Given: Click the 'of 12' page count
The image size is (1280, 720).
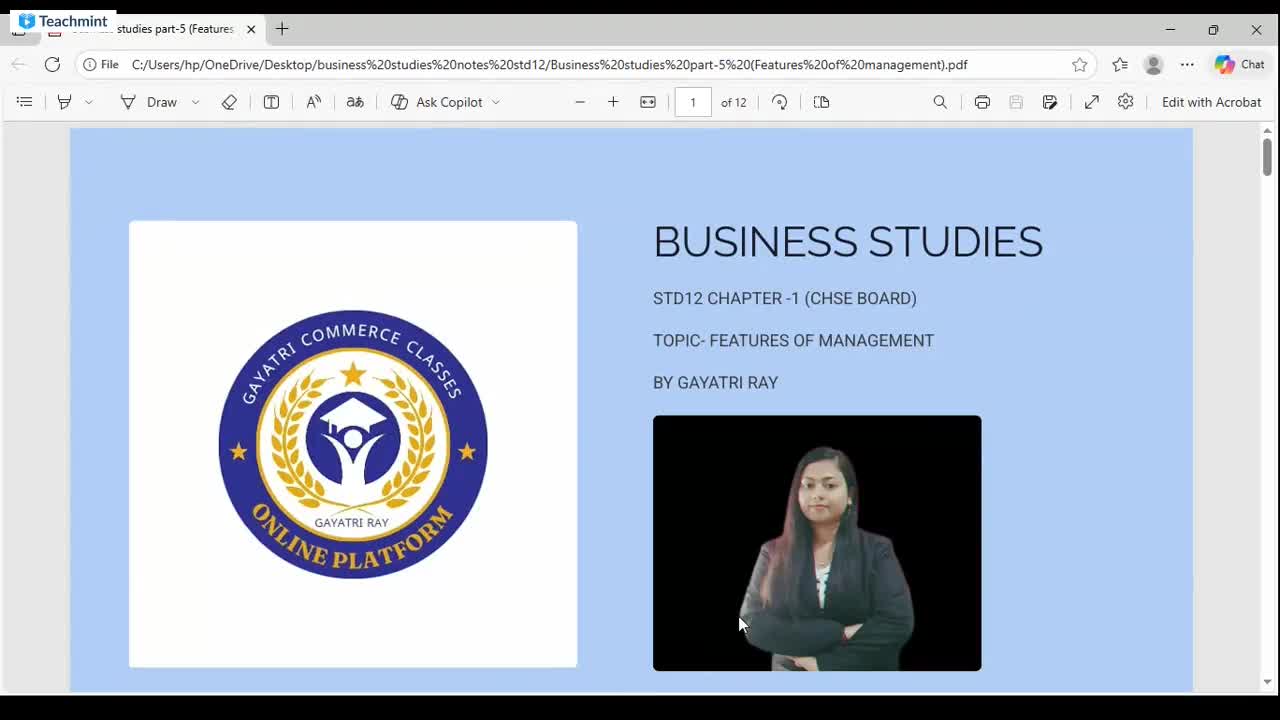Looking at the screenshot, I should tap(734, 102).
